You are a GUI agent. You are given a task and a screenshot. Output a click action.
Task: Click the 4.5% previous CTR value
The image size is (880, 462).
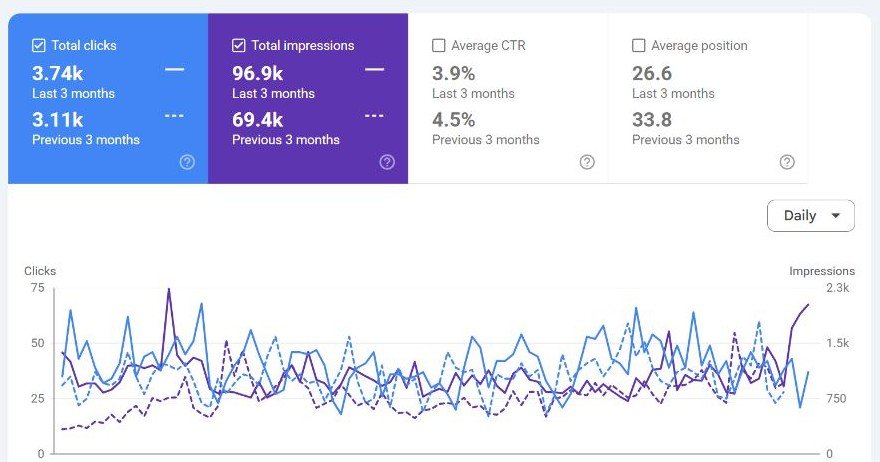click(453, 120)
